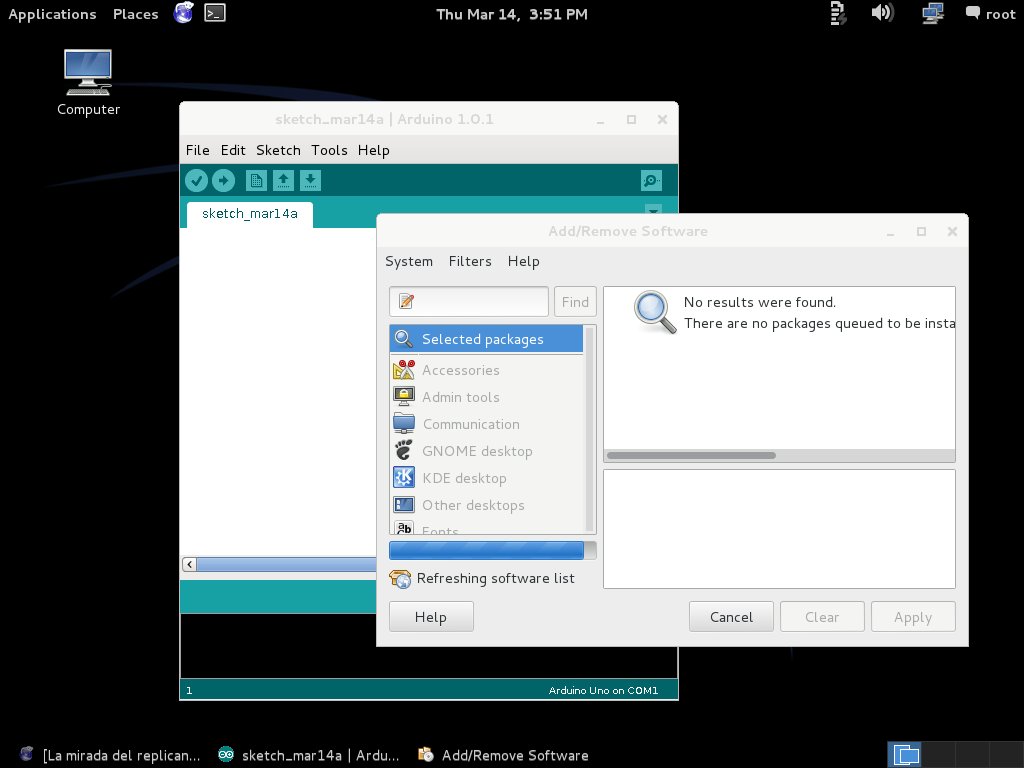Select the Selected packages category

(x=487, y=339)
